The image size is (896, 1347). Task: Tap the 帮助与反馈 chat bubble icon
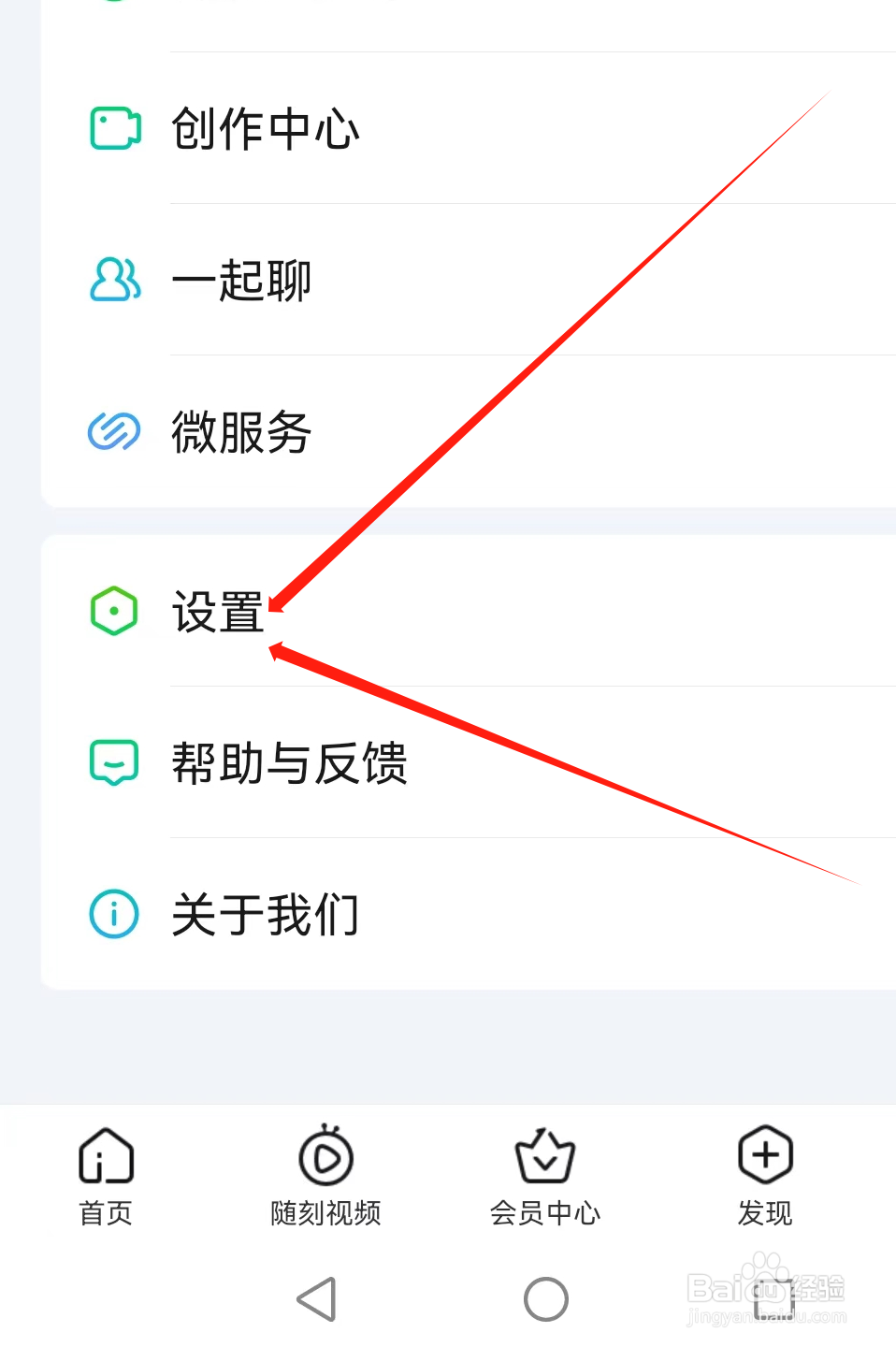(114, 762)
